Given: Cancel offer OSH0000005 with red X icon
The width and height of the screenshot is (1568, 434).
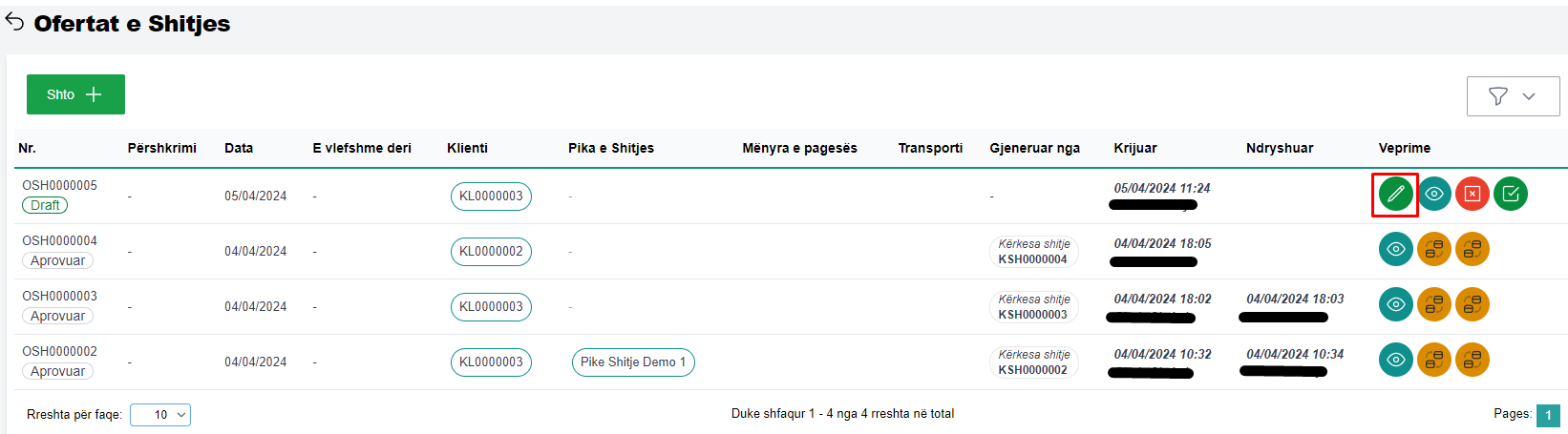Looking at the screenshot, I should [1473, 195].
